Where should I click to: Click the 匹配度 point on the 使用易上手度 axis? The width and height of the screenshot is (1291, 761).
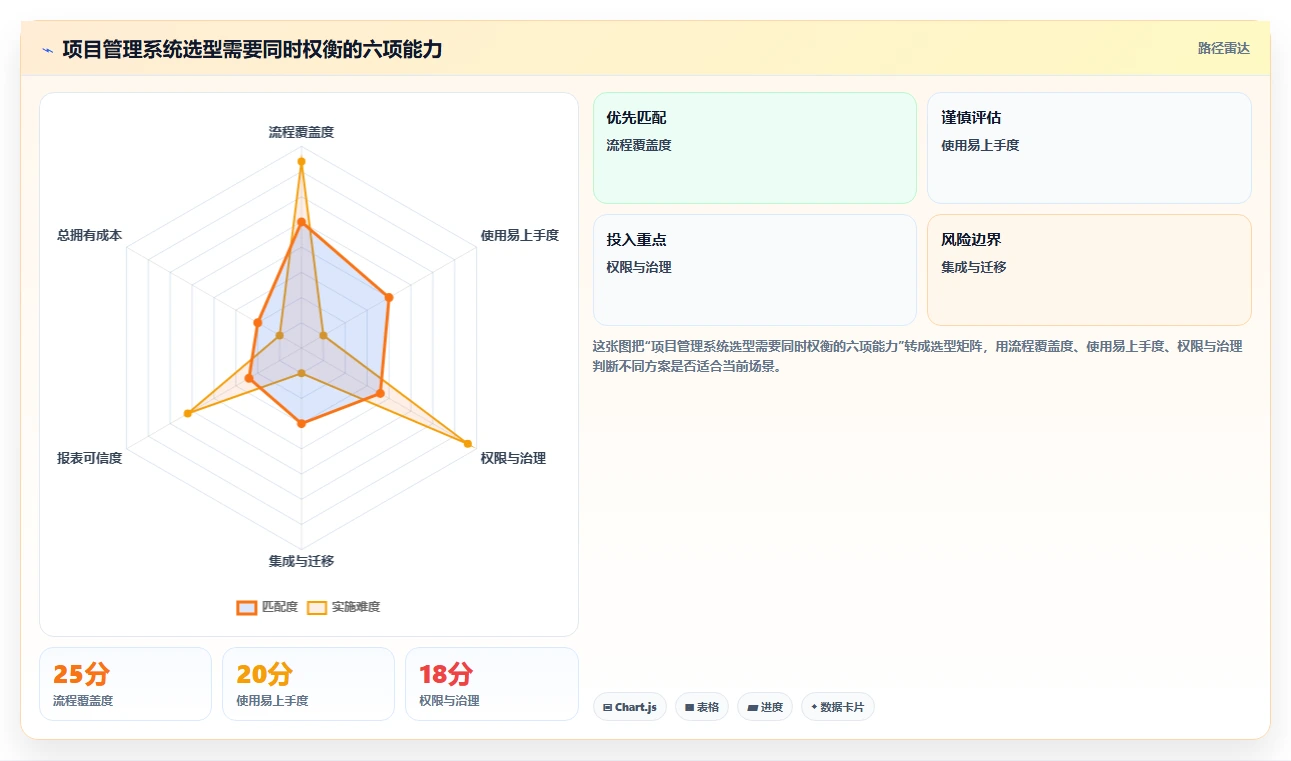(389, 297)
